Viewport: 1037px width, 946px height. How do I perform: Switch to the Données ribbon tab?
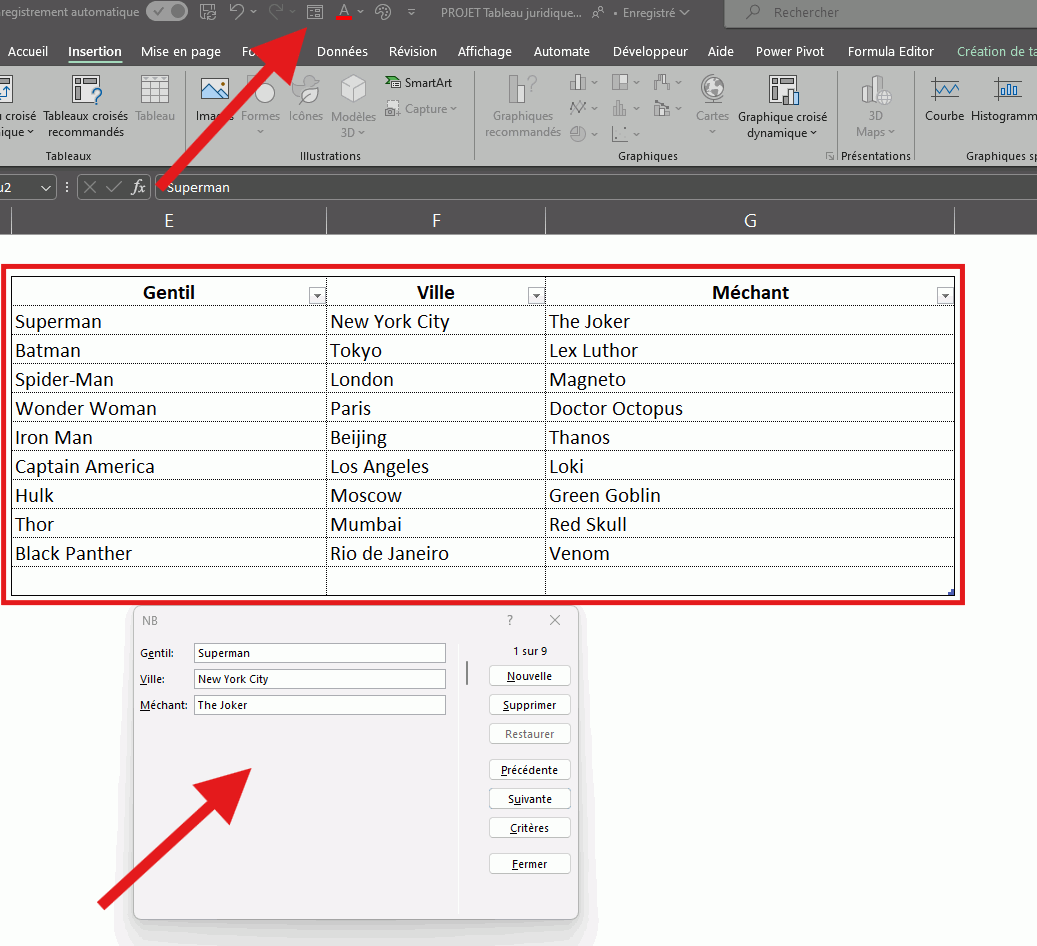coord(342,51)
